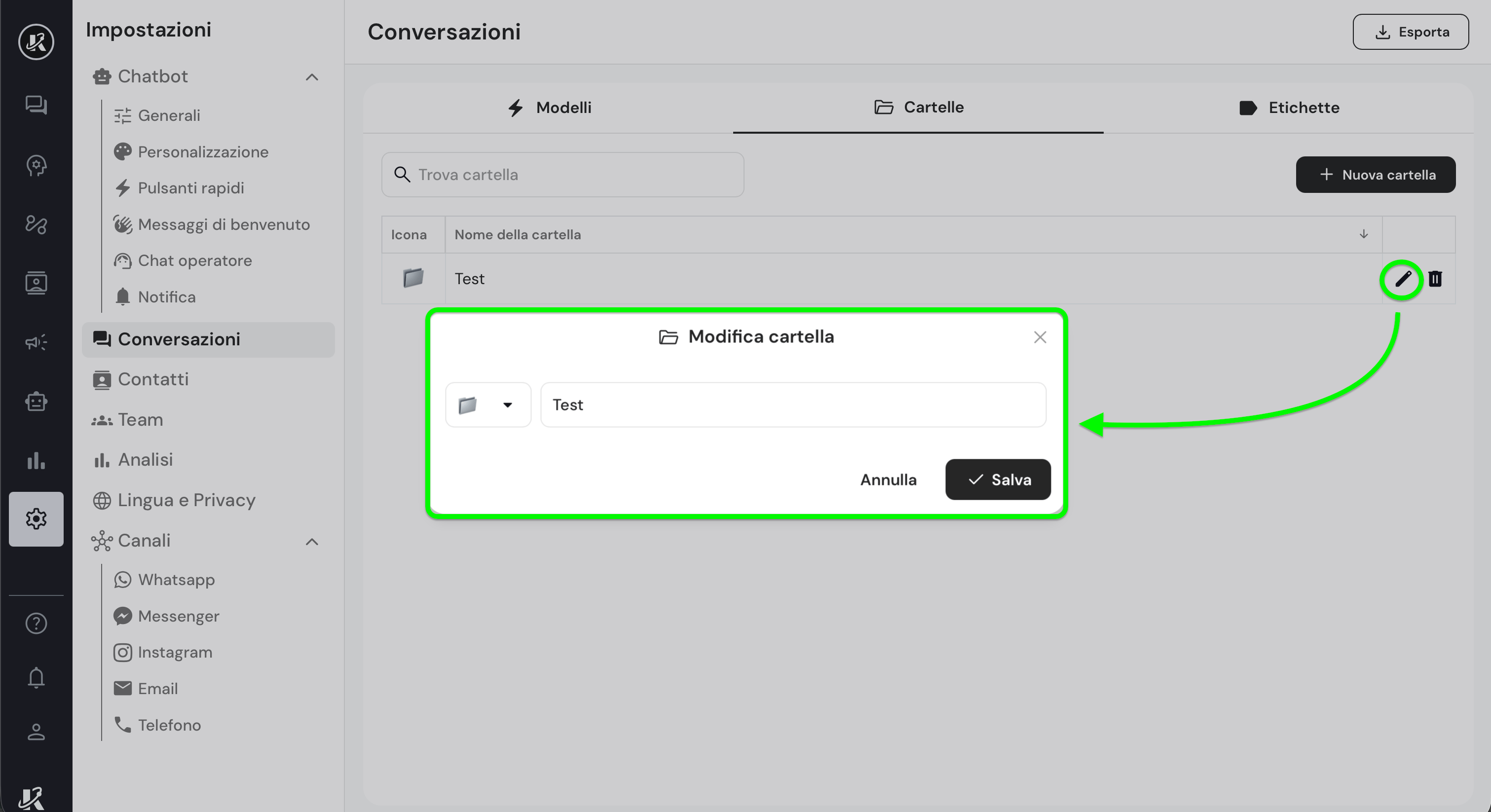Open the robot chatbot icon in left rail
The height and width of the screenshot is (812, 1491).
[36, 402]
